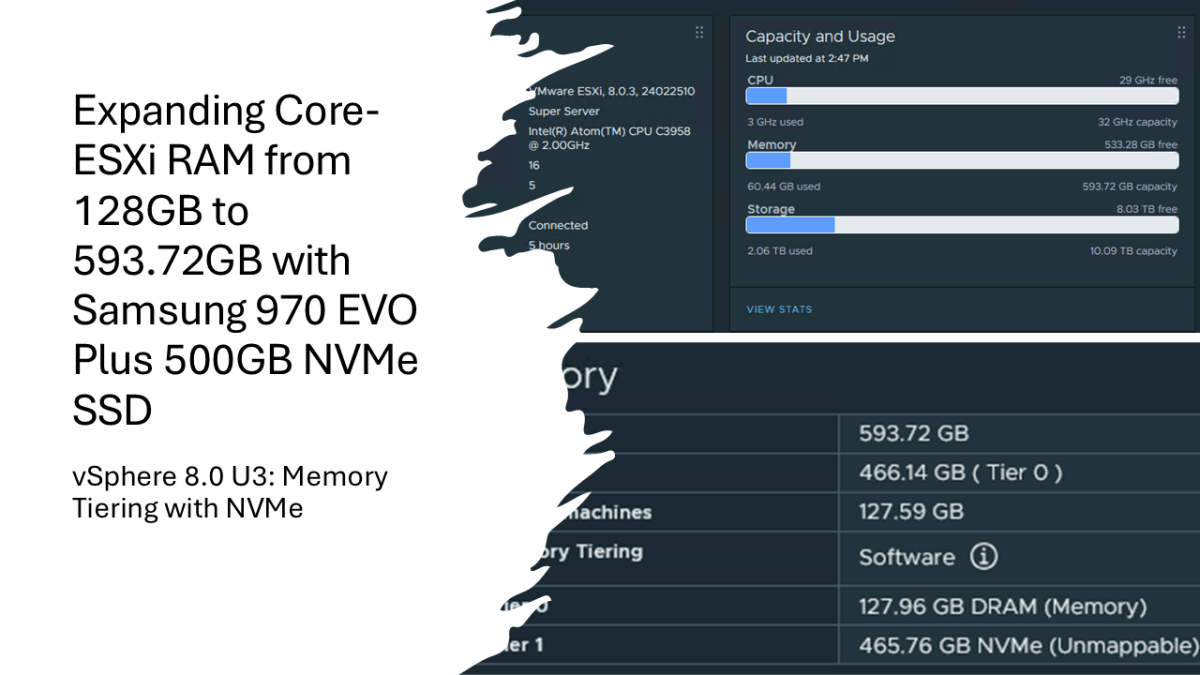Select the Capacity and Usage heading

click(820, 36)
